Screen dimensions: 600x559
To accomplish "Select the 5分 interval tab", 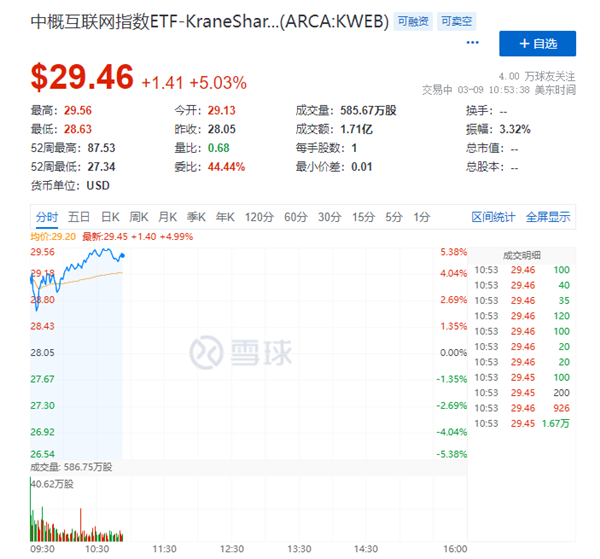I will click(x=394, y=217).
